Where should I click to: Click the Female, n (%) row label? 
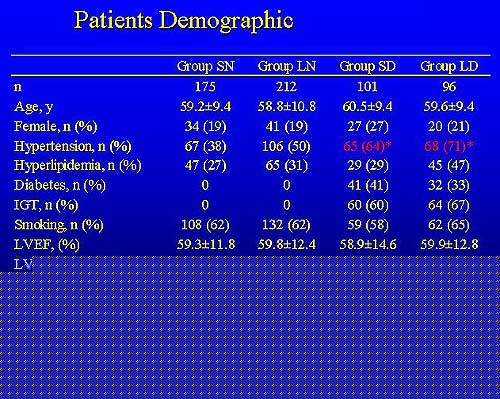coord(56,127)
